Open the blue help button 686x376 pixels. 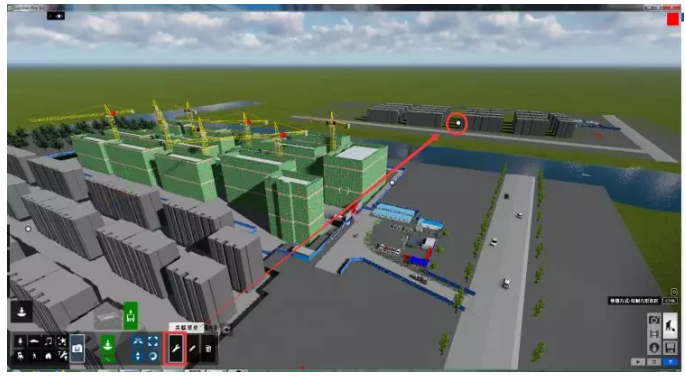[x=670, y=362]
